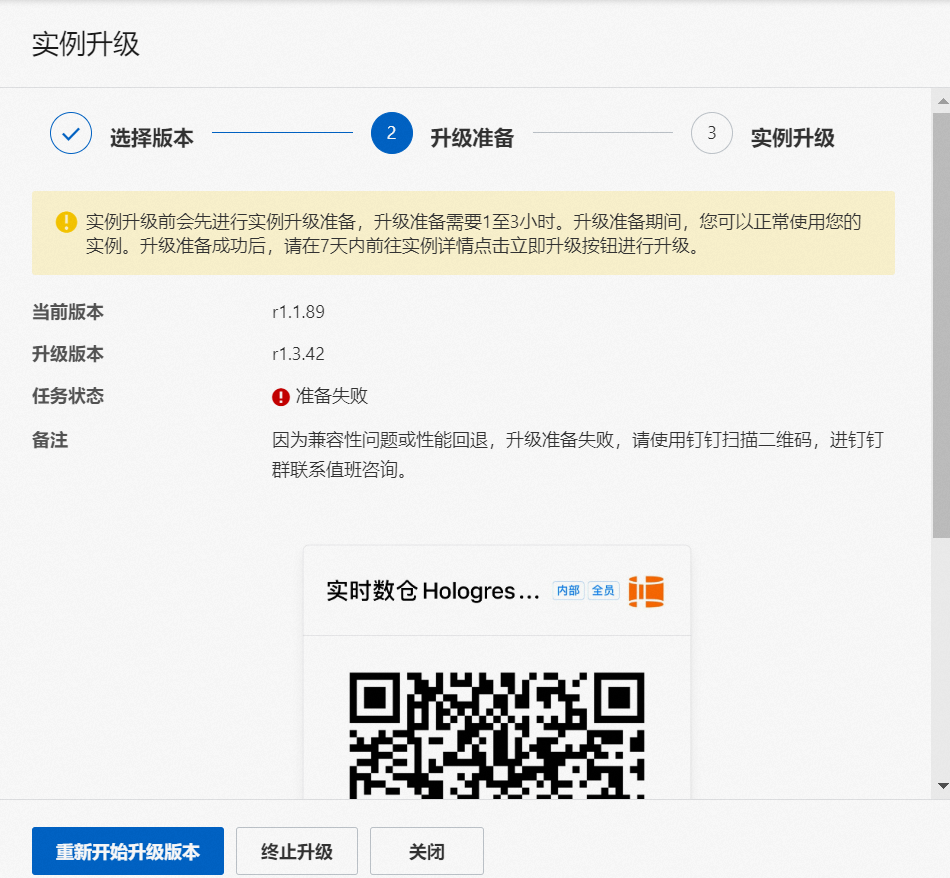This screenshot has width=950, height=878.
Task: Click the DingTalk QR code image
Action: [497, 735]
